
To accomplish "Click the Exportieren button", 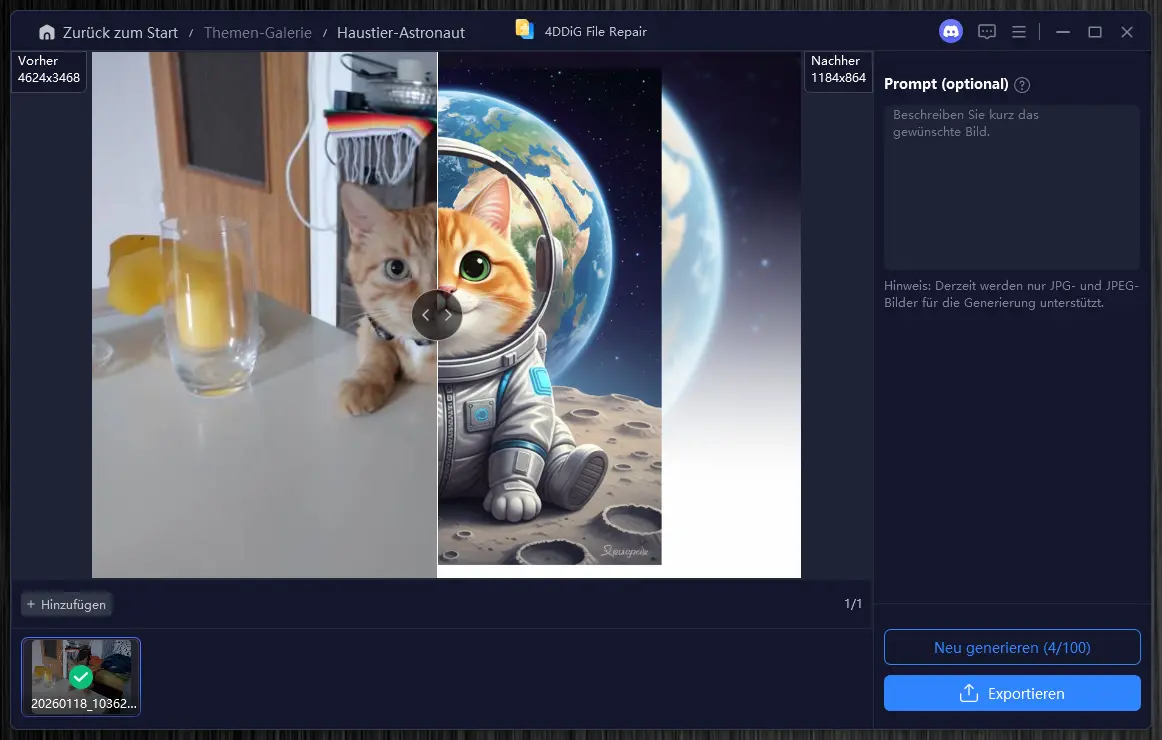I will [1012, 693].
